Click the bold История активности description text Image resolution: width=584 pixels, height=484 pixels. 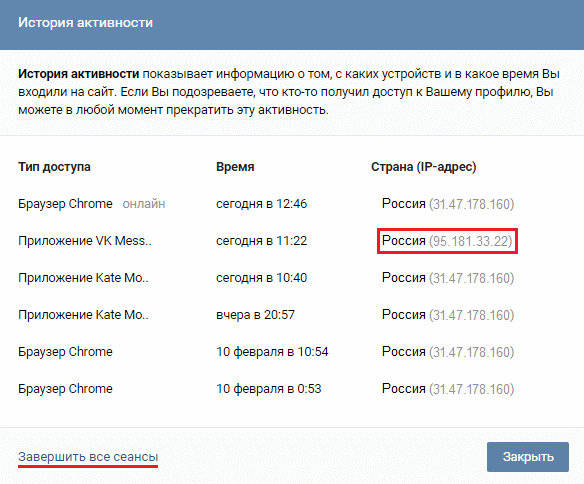tap(79, 74)
